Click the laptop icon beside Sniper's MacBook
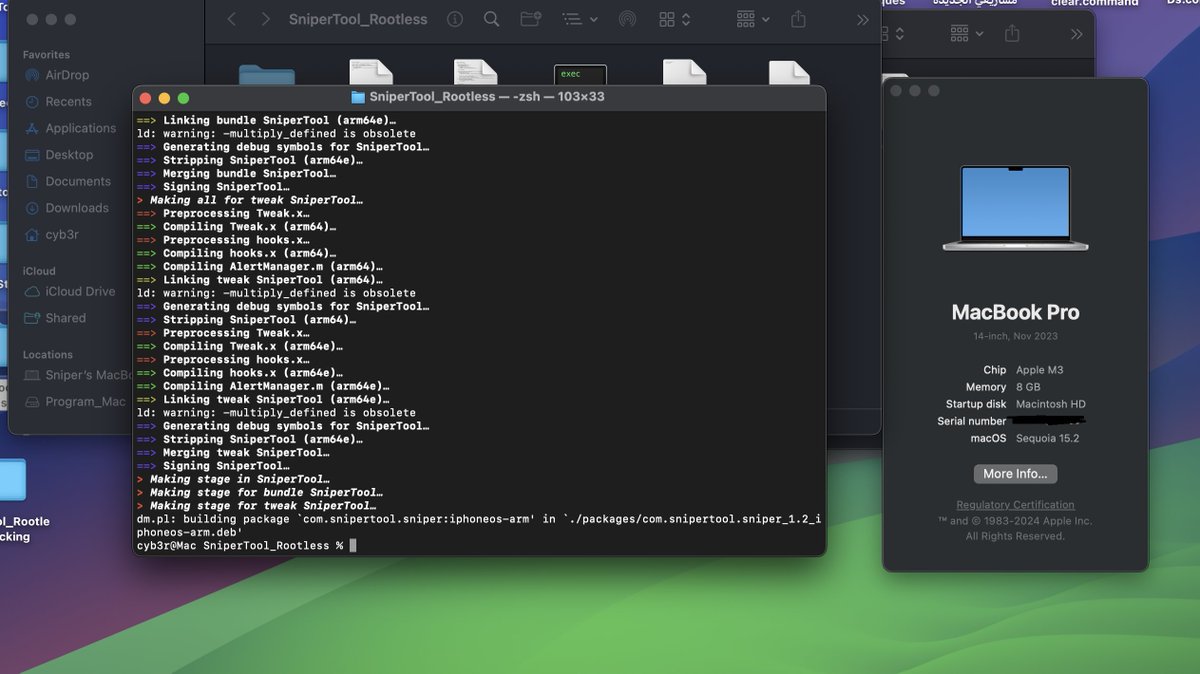 click(31, 375)
